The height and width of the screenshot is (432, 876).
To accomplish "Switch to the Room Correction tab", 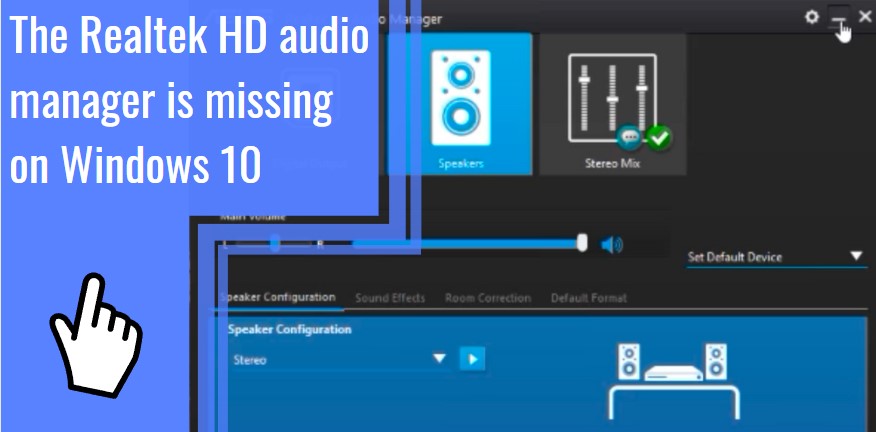I will [x=488, y=298].
